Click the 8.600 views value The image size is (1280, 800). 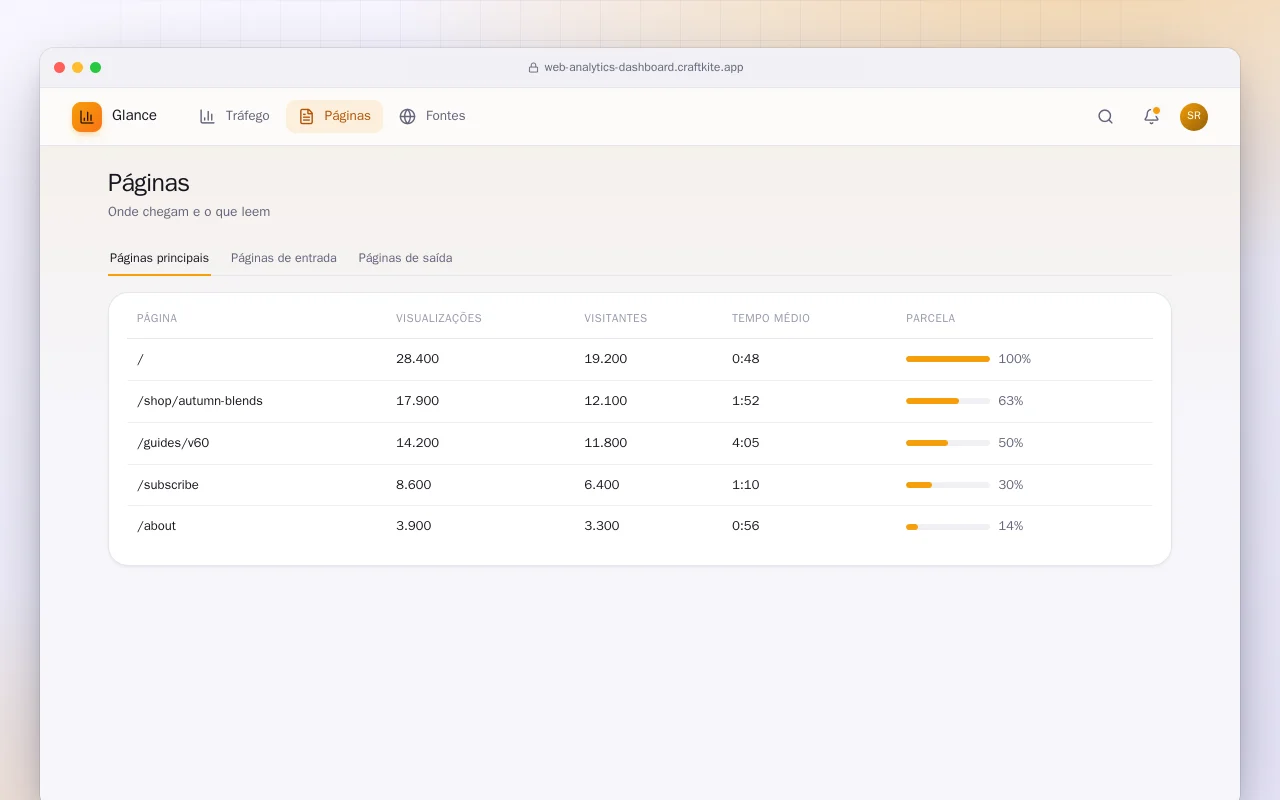point(414,485)
